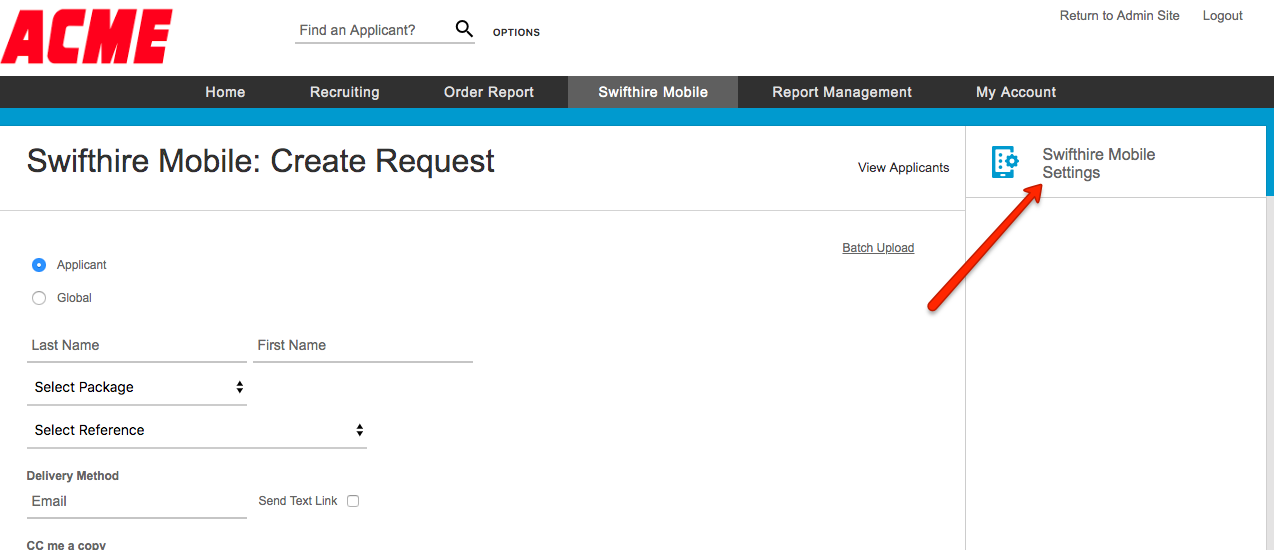Open Swifthire Mobile Settings text link
This screenshot has width=1274, height=550.
(1098, 163)
